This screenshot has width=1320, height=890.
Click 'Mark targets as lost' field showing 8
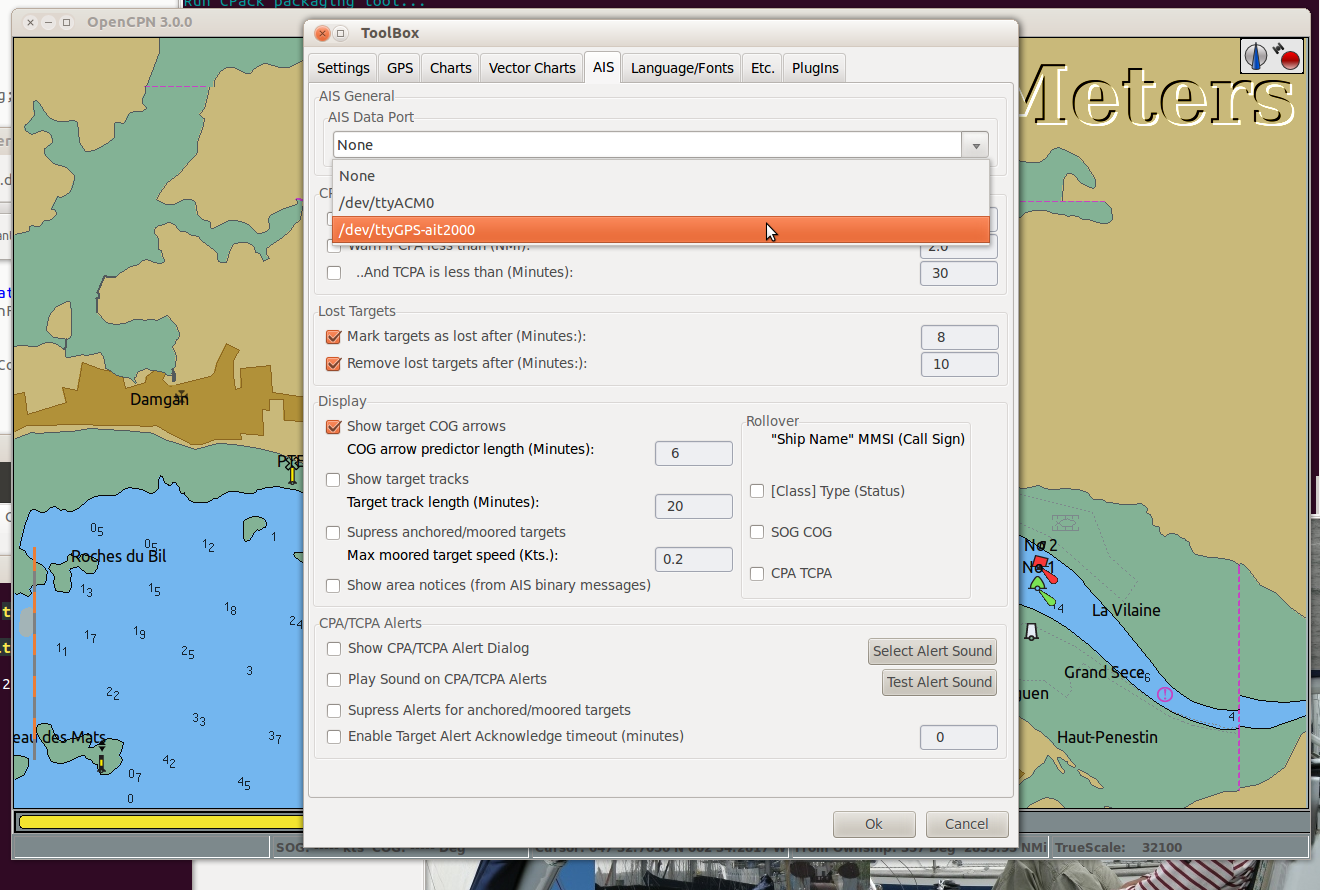click(959, 337)
